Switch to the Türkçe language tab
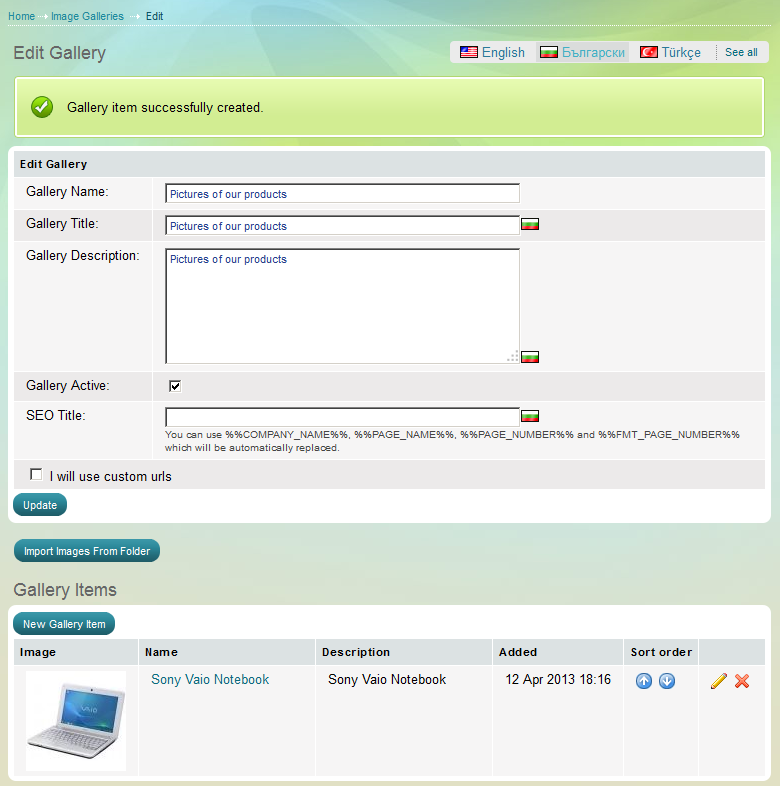780x786 pixels. (670, 52)
